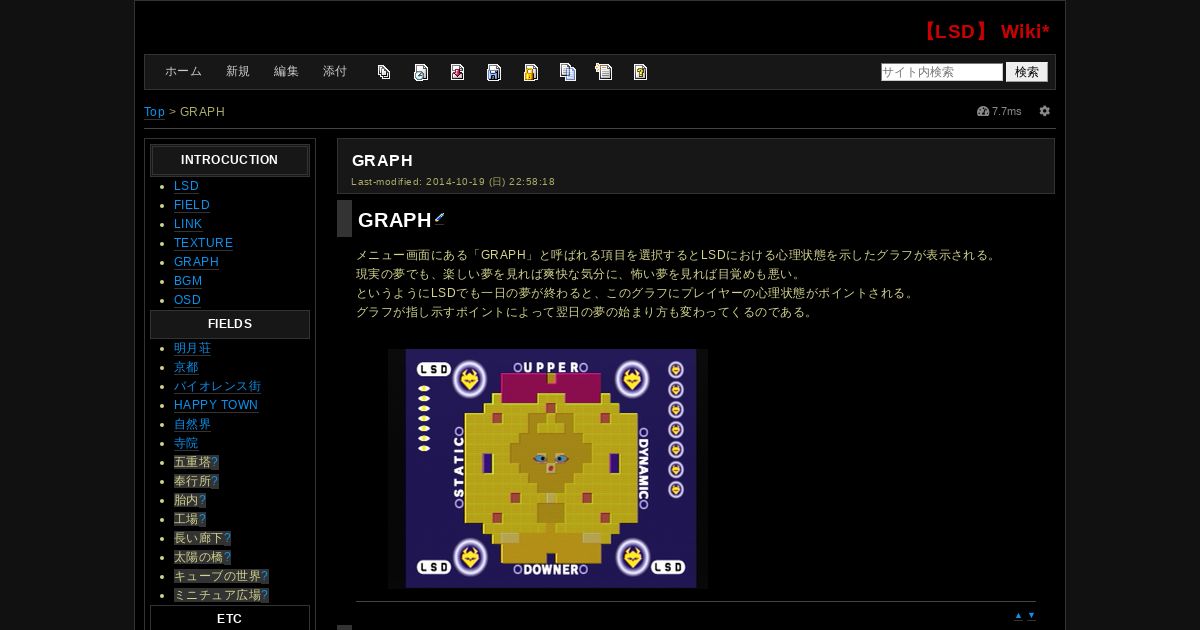Open the GRAPH sidebar link
Screen dimensions: 1200x630
pos(196,262)
